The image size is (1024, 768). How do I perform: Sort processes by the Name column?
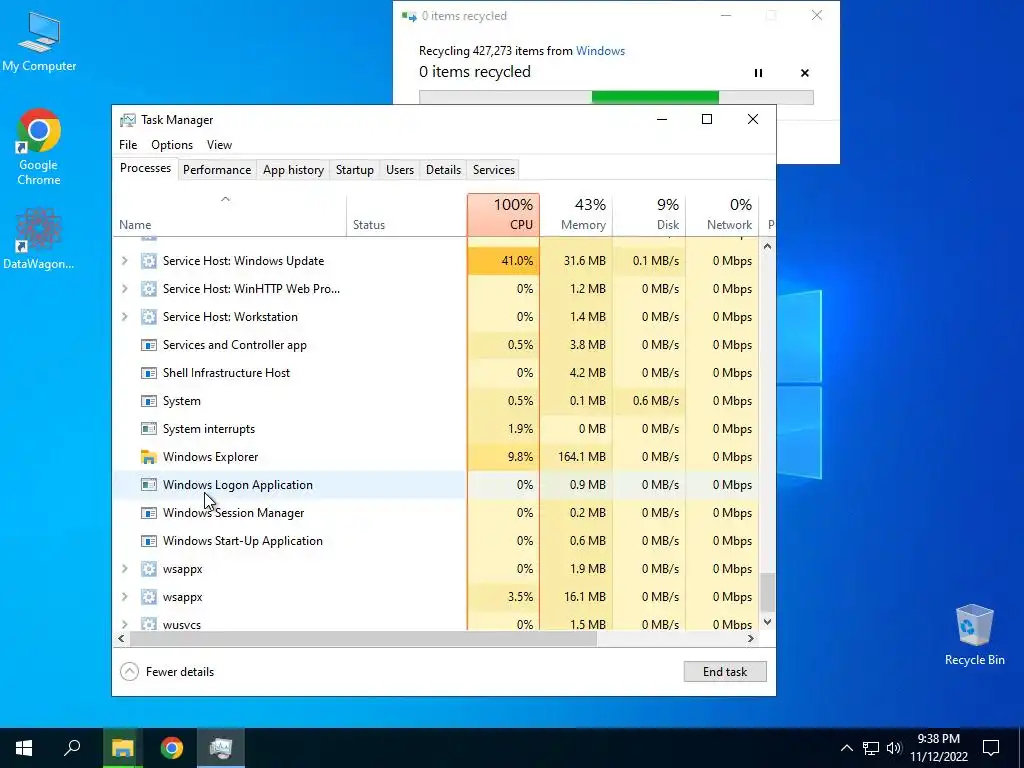(229, 216)
